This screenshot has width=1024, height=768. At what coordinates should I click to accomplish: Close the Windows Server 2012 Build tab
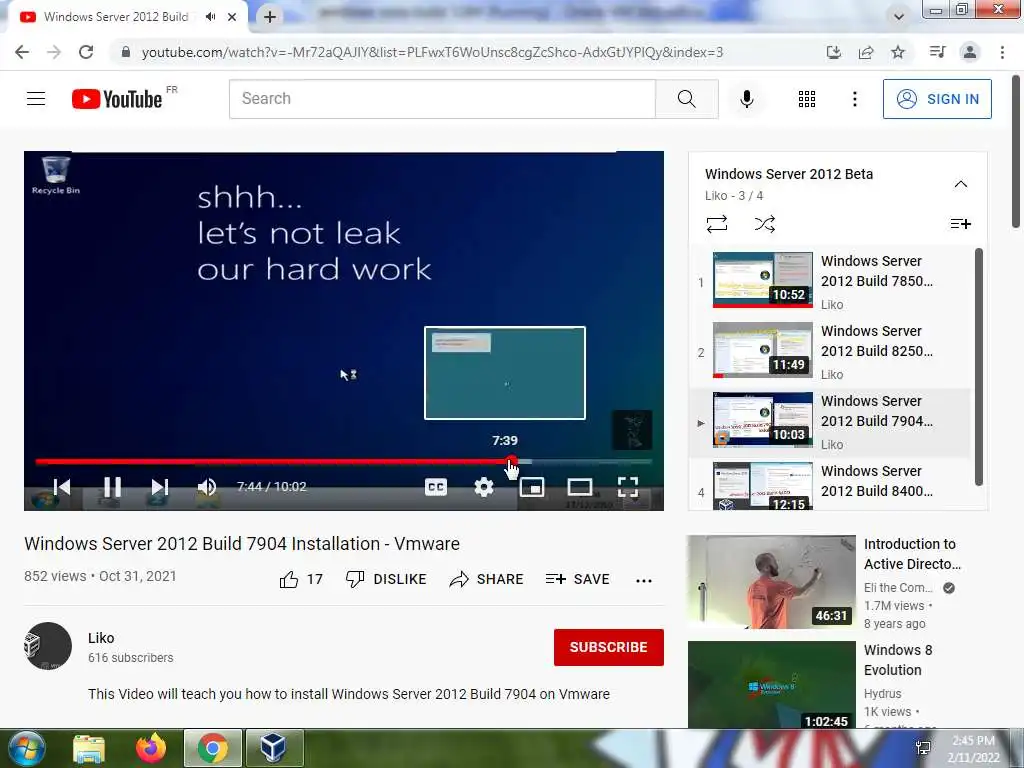pyautogui.click(x=232, y=17)
